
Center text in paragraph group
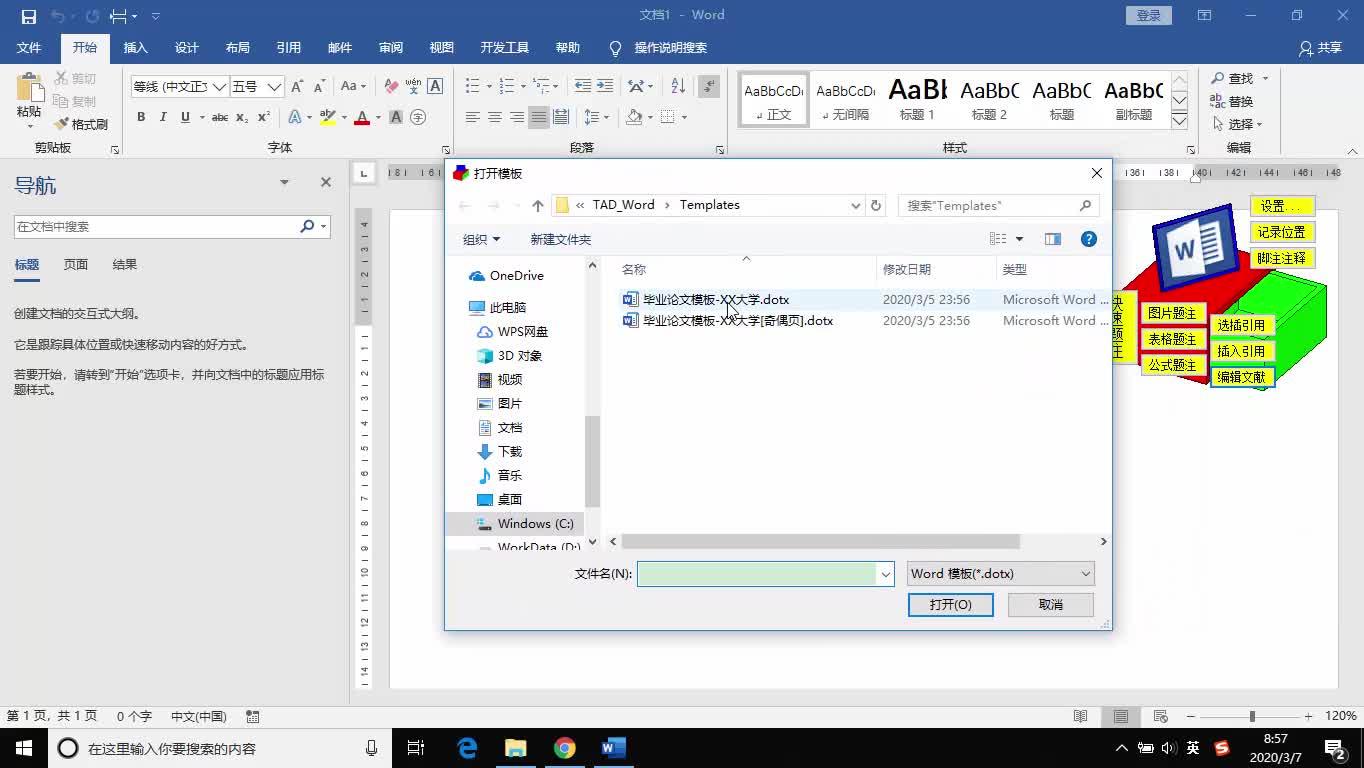(494, 117)
